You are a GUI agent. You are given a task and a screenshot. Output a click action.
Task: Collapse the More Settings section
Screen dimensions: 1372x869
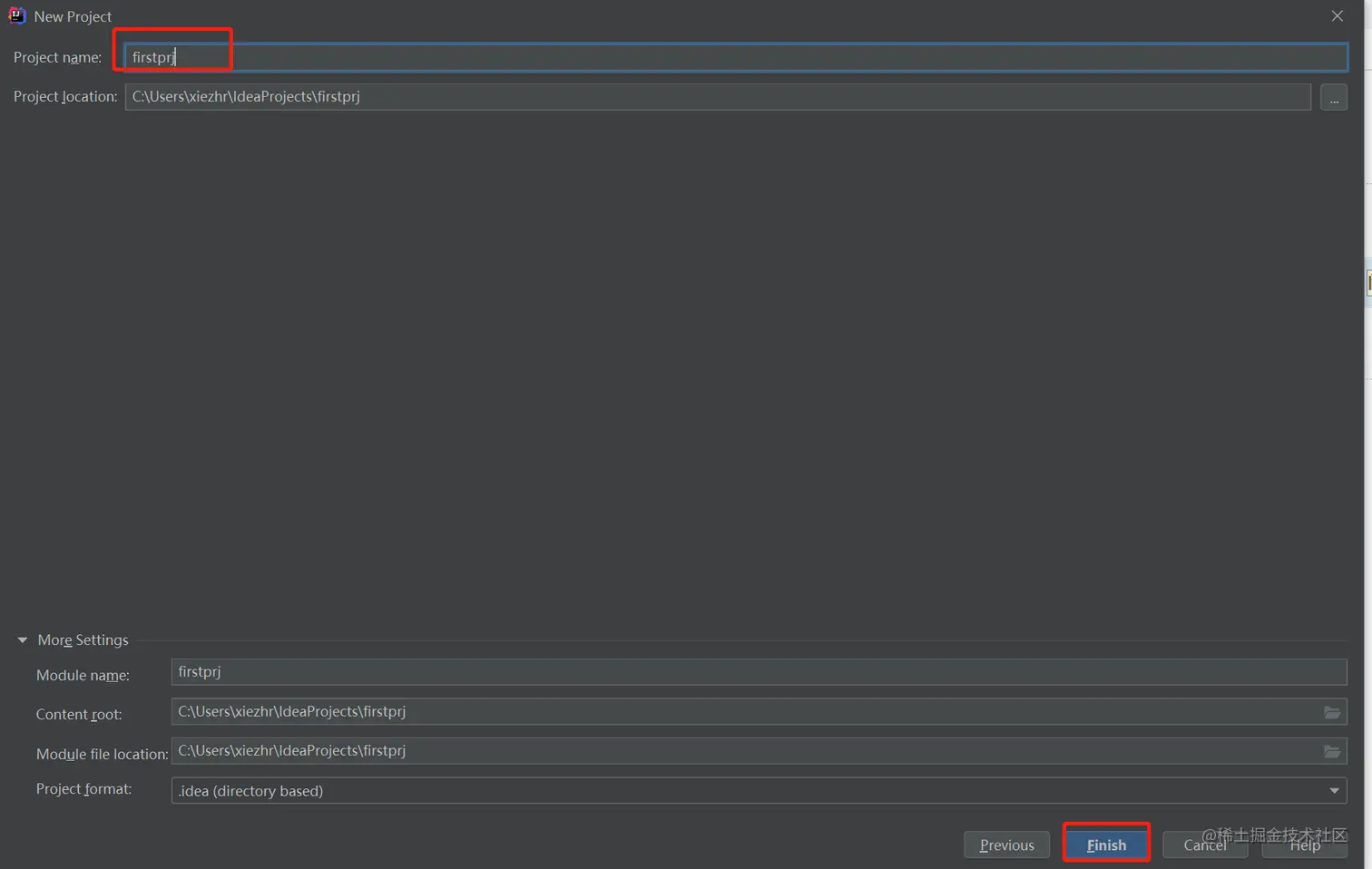(x=23, y=640)
